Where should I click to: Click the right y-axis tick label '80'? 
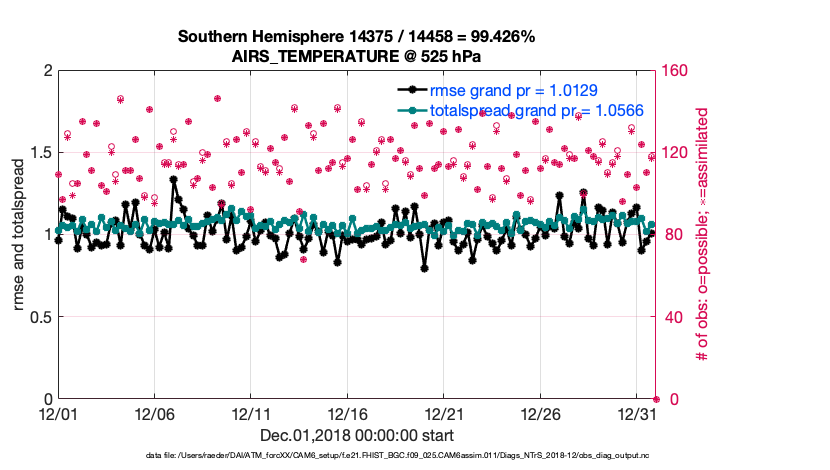(673, 234)
